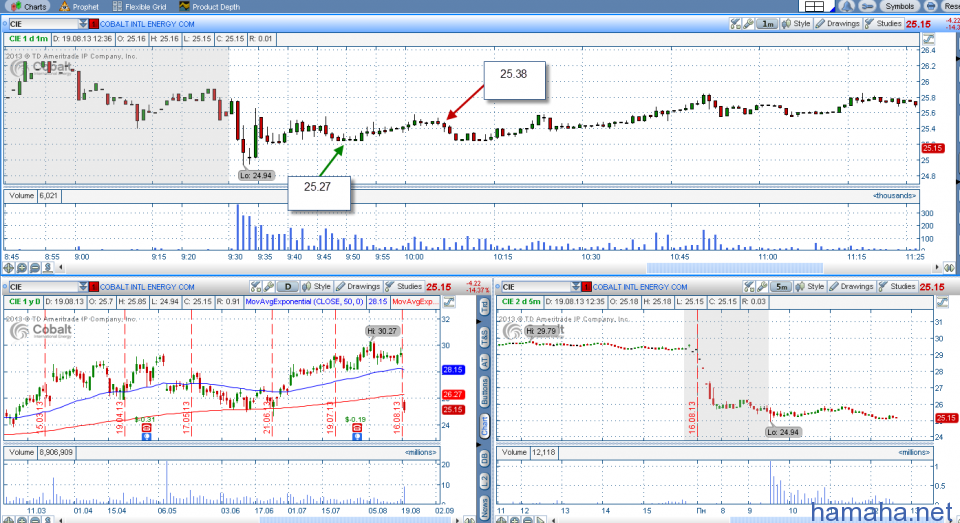The height and width of the screenshot is (523, 960).
Task: Click the red marker beside 5m COBALT name
Action: (587, 287)
